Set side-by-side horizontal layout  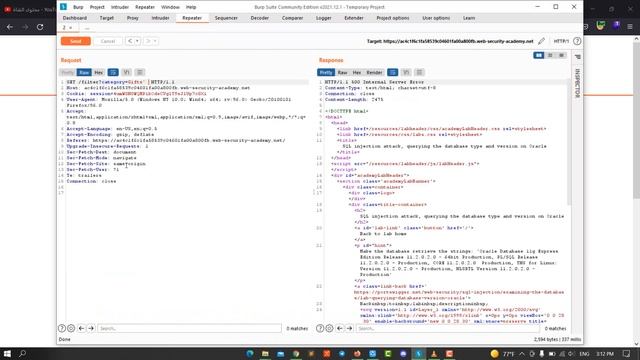(538, 55)
